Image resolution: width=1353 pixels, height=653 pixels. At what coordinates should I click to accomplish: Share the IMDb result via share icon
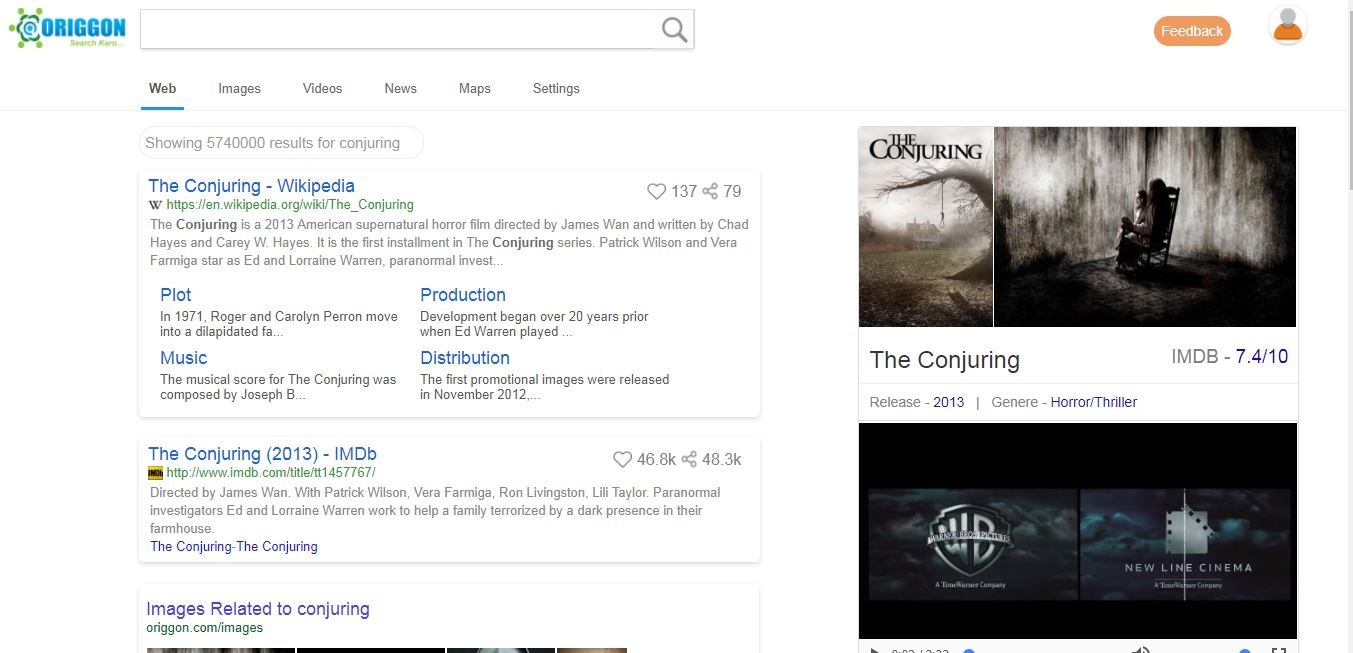coord(689,460)
